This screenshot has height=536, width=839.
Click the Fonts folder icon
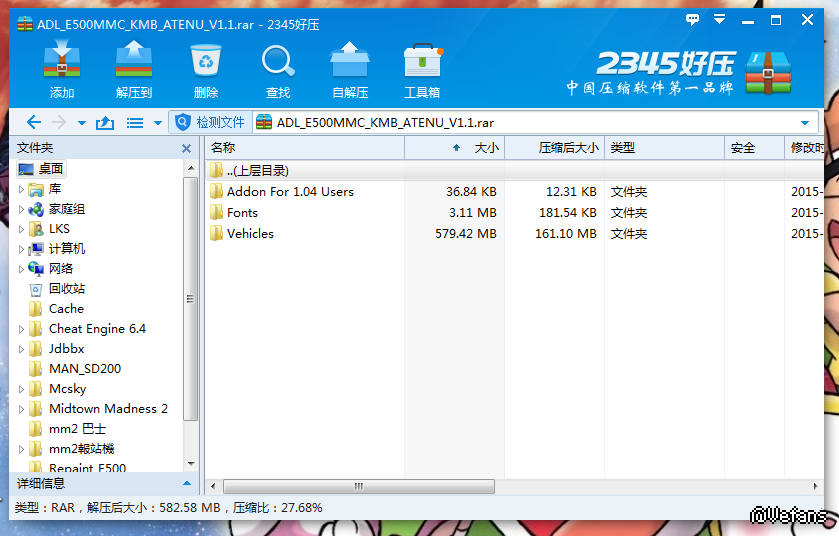(216, 212)
